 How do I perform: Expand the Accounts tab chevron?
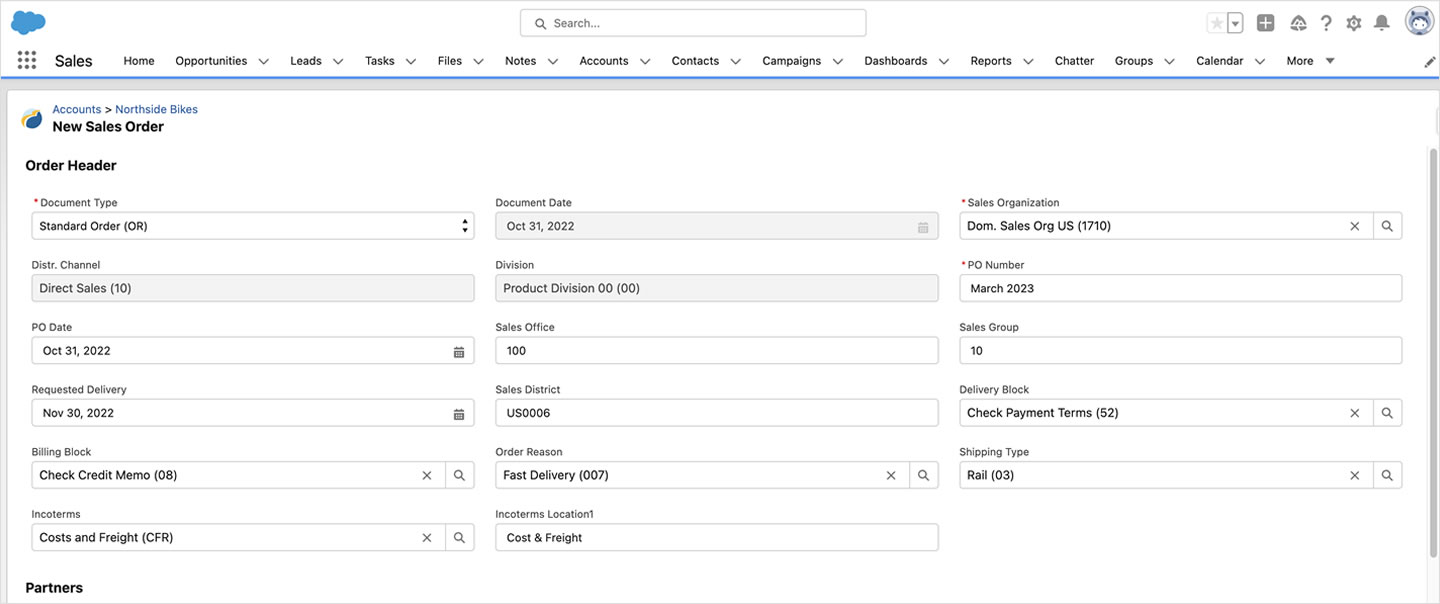[645, 61]
